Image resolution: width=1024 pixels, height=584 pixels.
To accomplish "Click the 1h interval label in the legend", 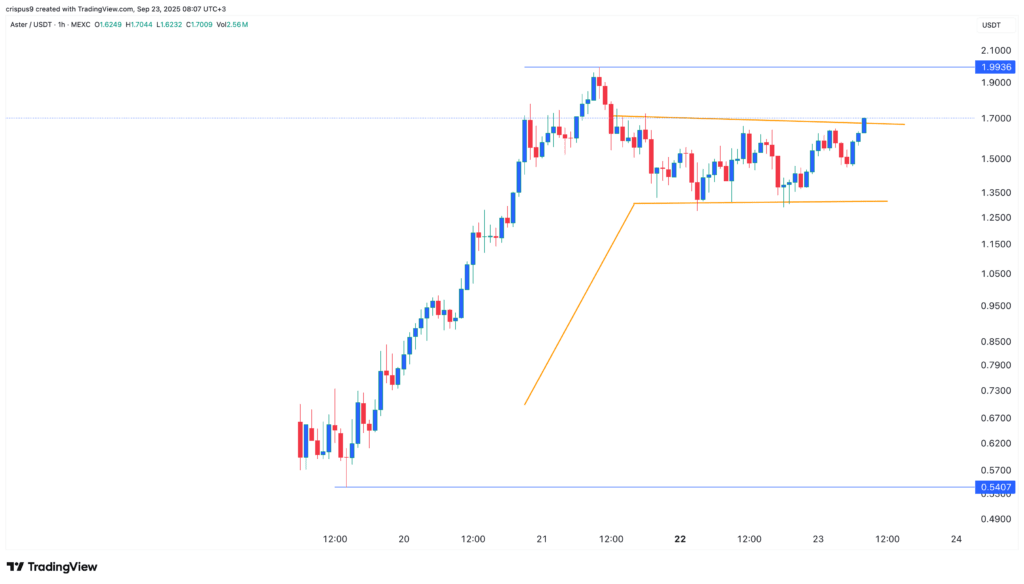I will (62, 25).
